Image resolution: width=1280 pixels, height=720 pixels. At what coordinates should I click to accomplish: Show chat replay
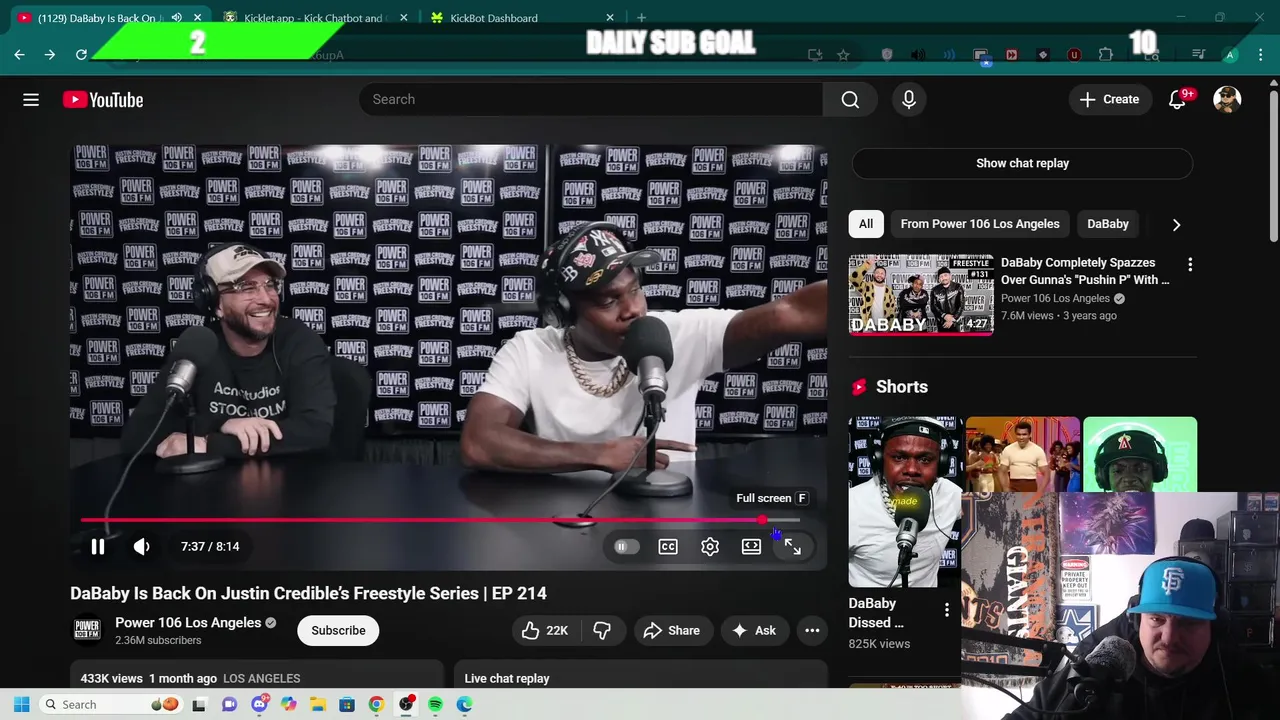pyautogui.click(x=1022, y=163)
